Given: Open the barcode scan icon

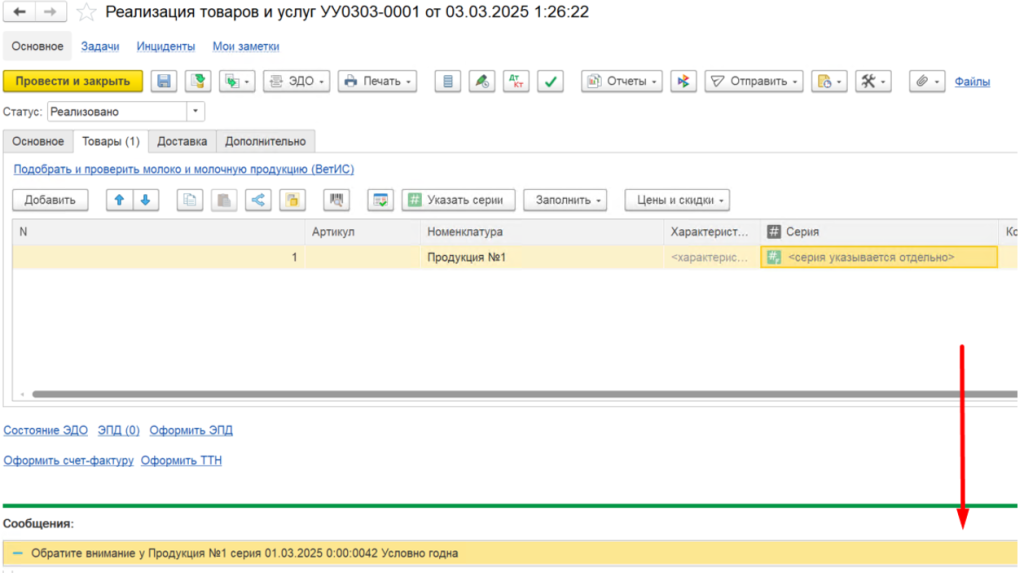Looking at the screenshot, I should pos(336,200).
